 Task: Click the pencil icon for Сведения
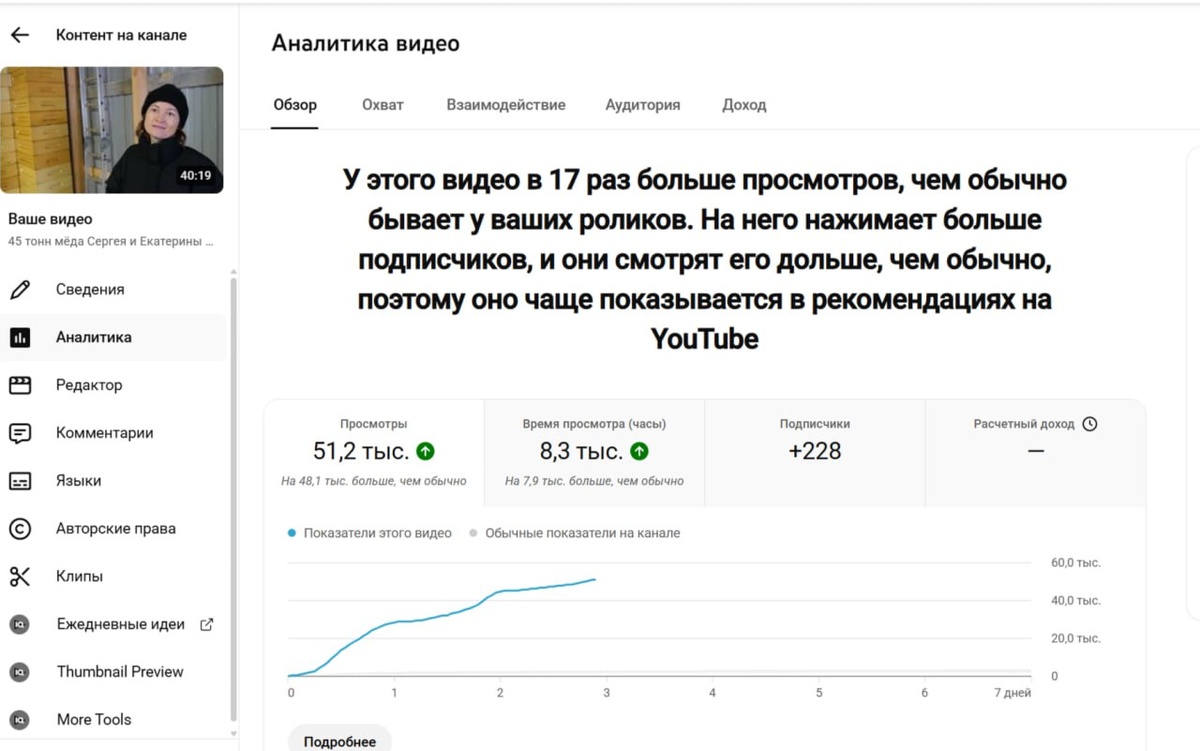[20, 290]
